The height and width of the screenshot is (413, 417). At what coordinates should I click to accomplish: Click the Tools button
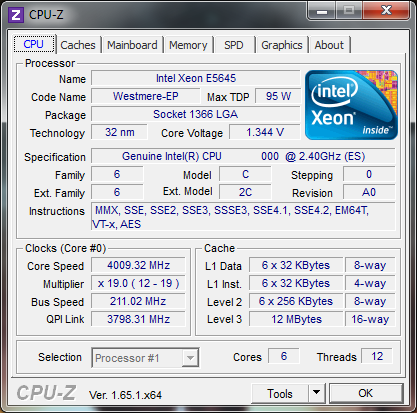pyautogui.click(x=280, y=393)
